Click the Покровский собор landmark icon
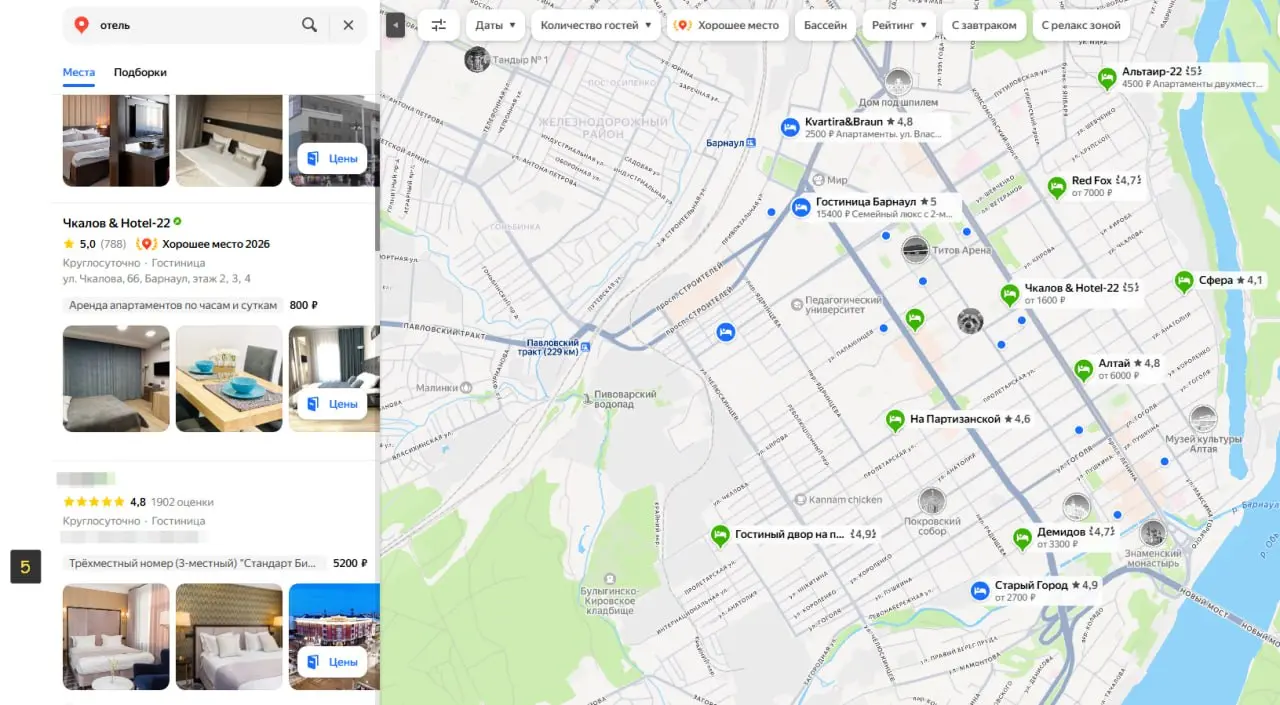Viewport: 1280px width, 705px height. click(932, 501)
